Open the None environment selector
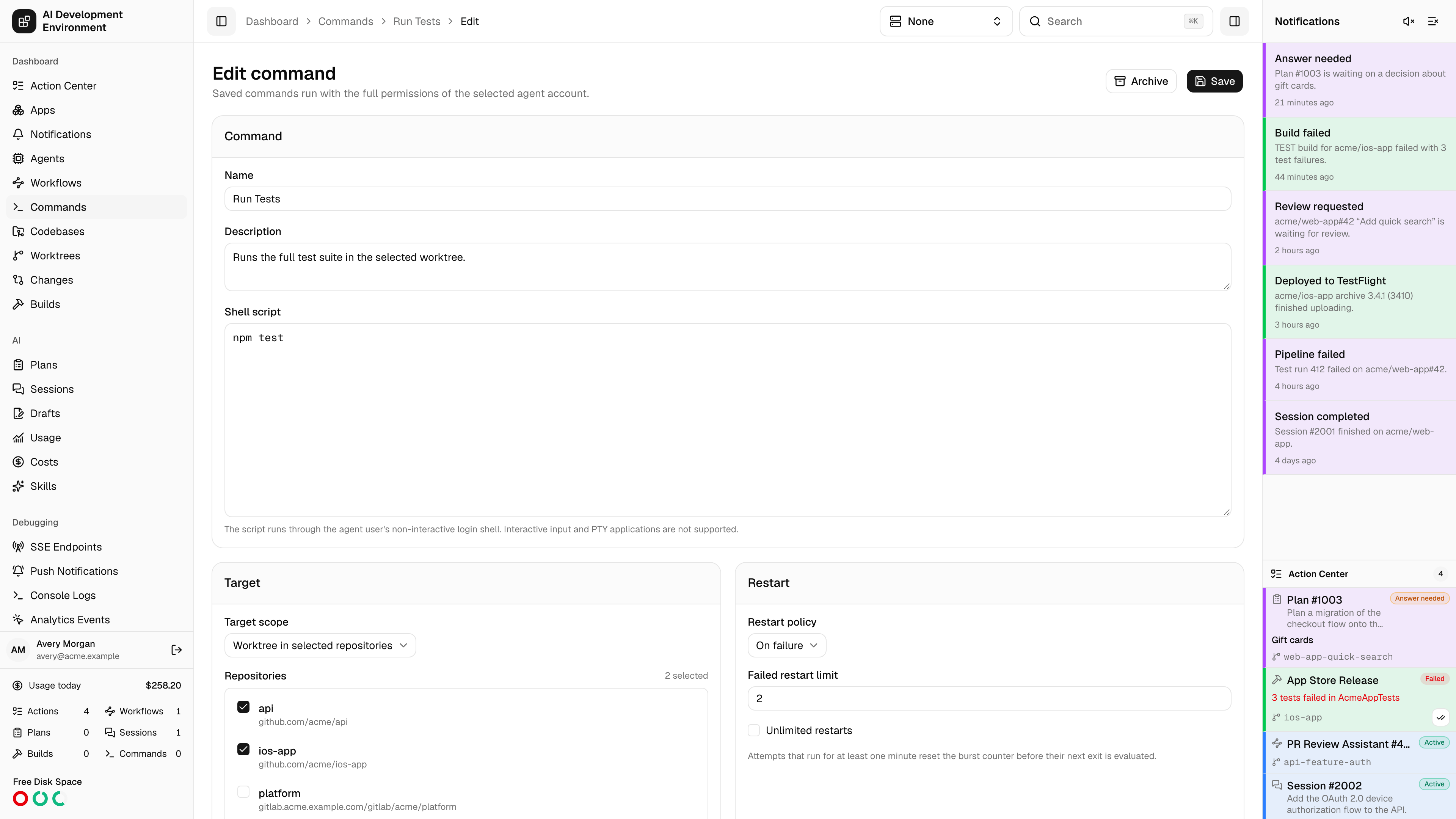This screenshot has height=819, width=1456. click(946, 22)
